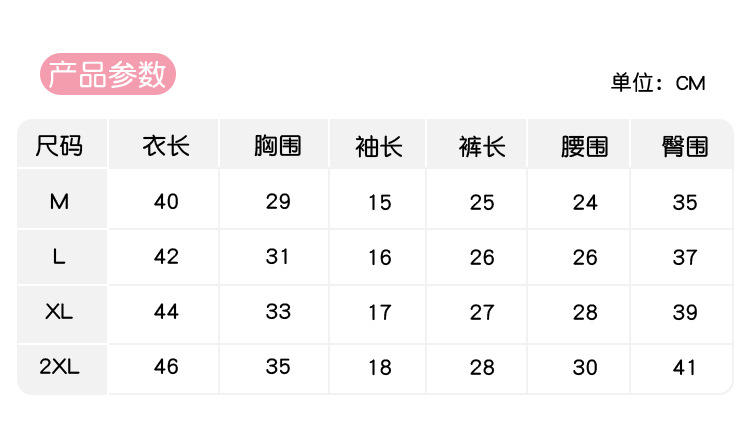This screenshot has height=443, width=750.
Task: Select the 袖长 column header
Action: pos(379,146)
